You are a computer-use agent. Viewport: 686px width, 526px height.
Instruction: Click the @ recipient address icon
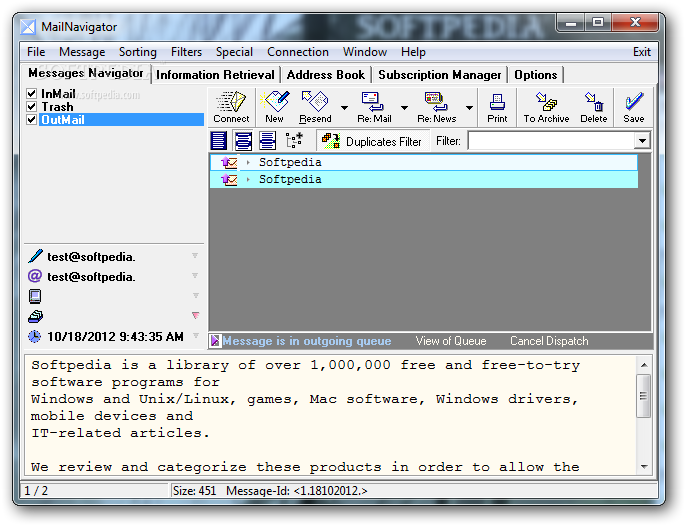pos(35,276)
